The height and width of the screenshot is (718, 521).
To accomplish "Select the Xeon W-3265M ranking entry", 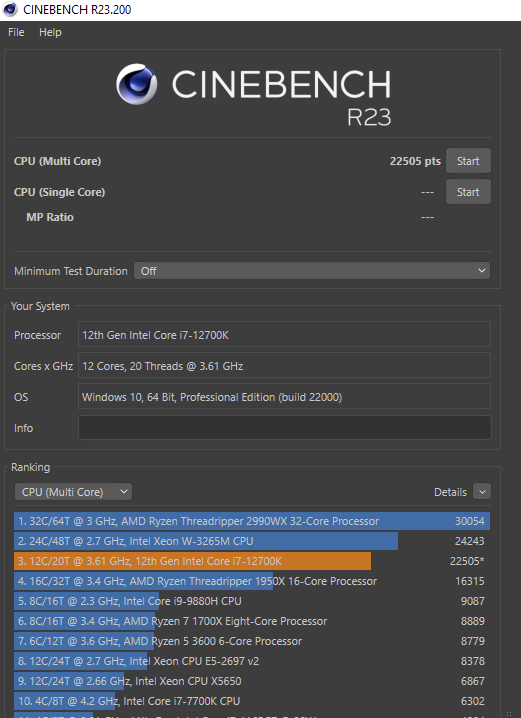I will [x=252, y=541].
